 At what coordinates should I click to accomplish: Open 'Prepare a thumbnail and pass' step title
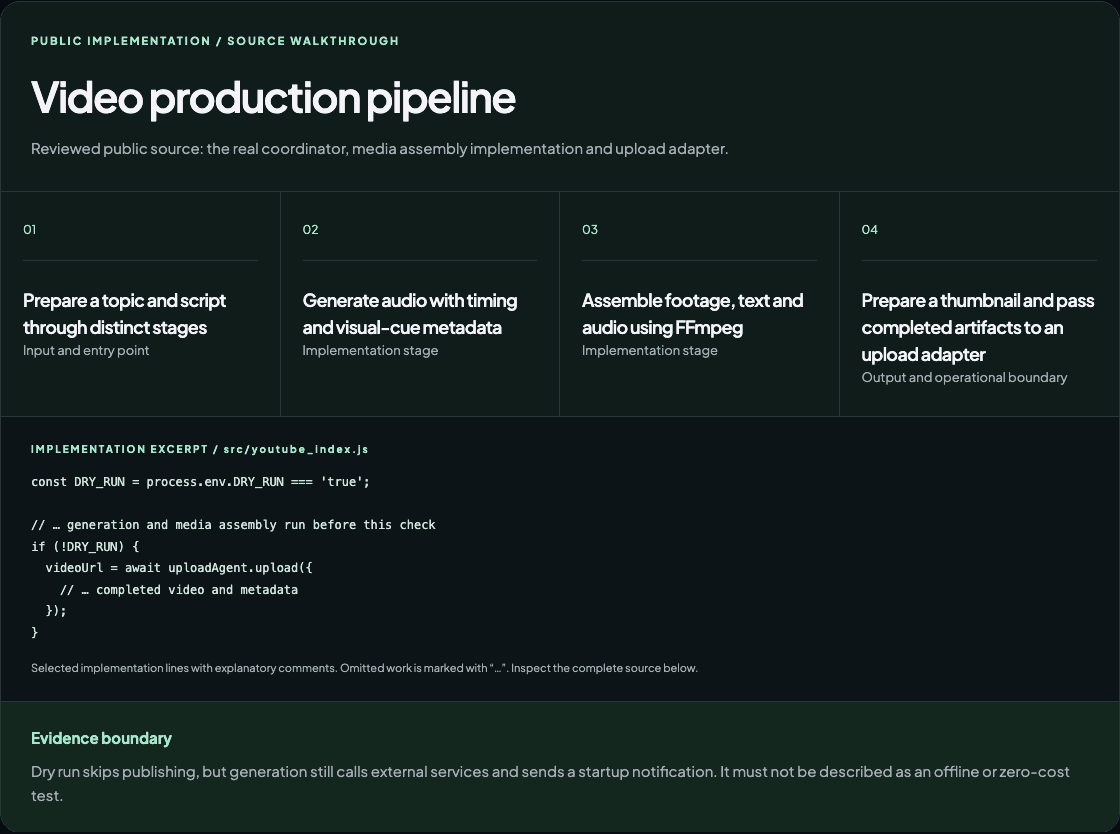[977, 327]
